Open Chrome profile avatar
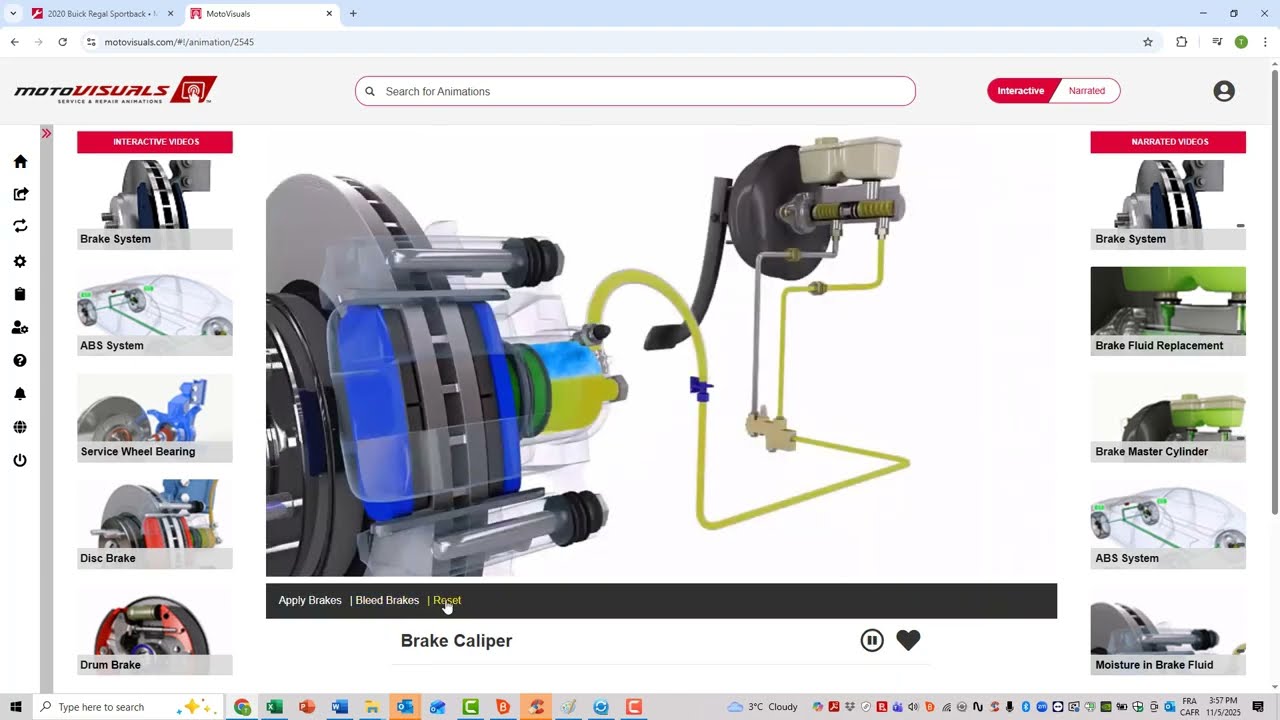Image resolution: width=1280 pixels, height=720 pixels. [x=1241, y=42]
